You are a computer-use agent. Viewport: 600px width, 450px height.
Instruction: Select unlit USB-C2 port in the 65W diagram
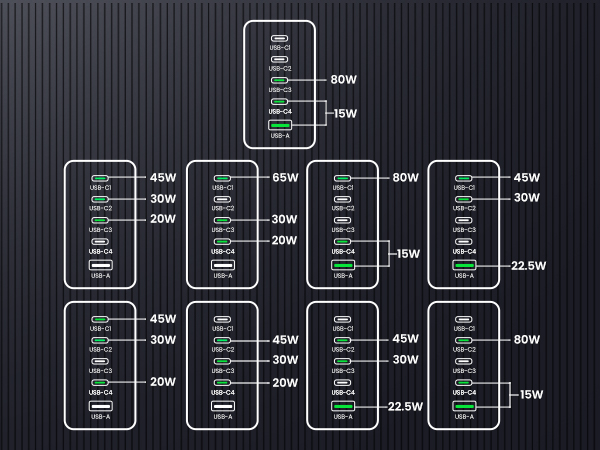[x=222, y=199]
